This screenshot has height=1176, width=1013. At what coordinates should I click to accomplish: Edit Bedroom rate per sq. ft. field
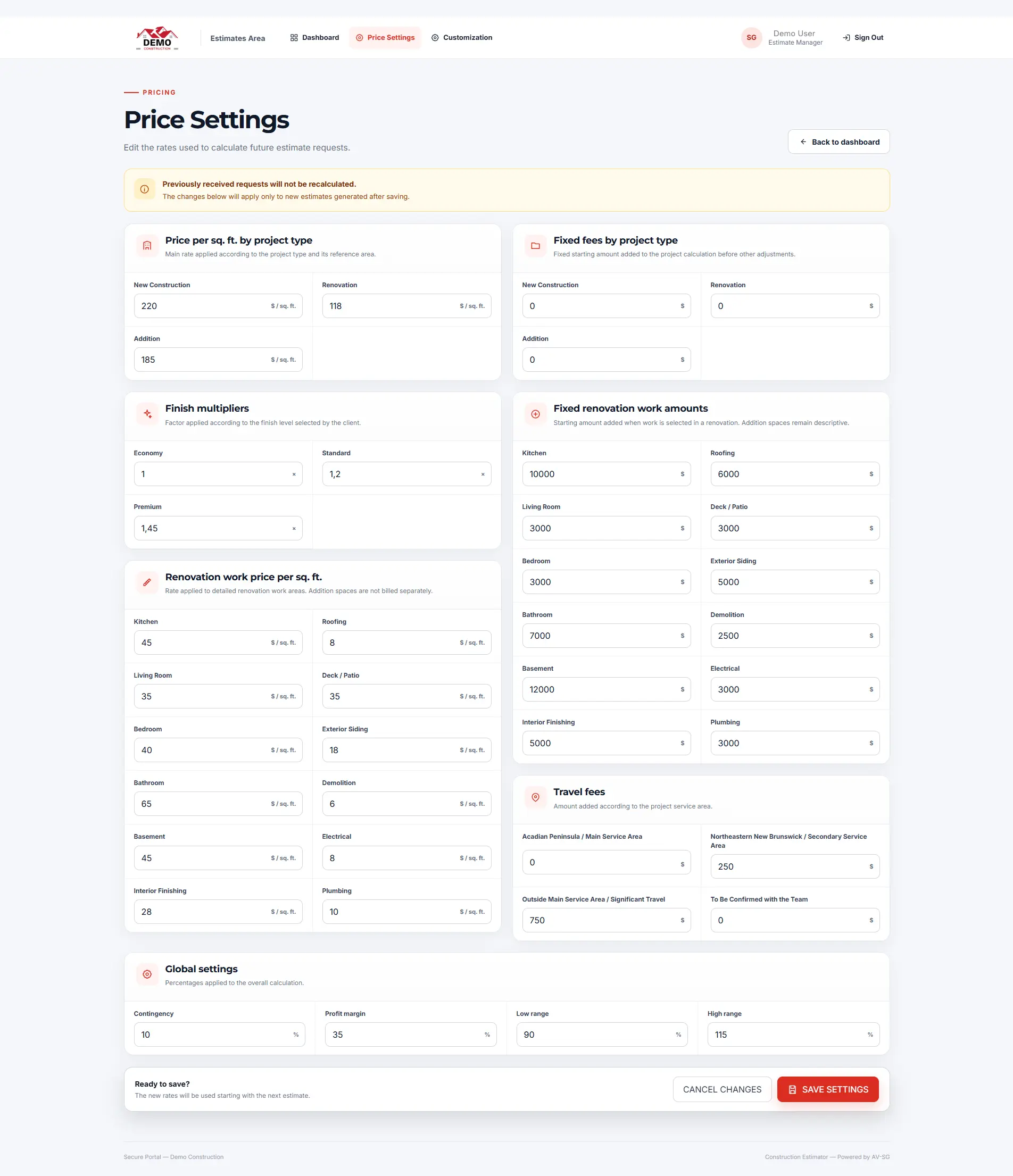pos(218,750)
